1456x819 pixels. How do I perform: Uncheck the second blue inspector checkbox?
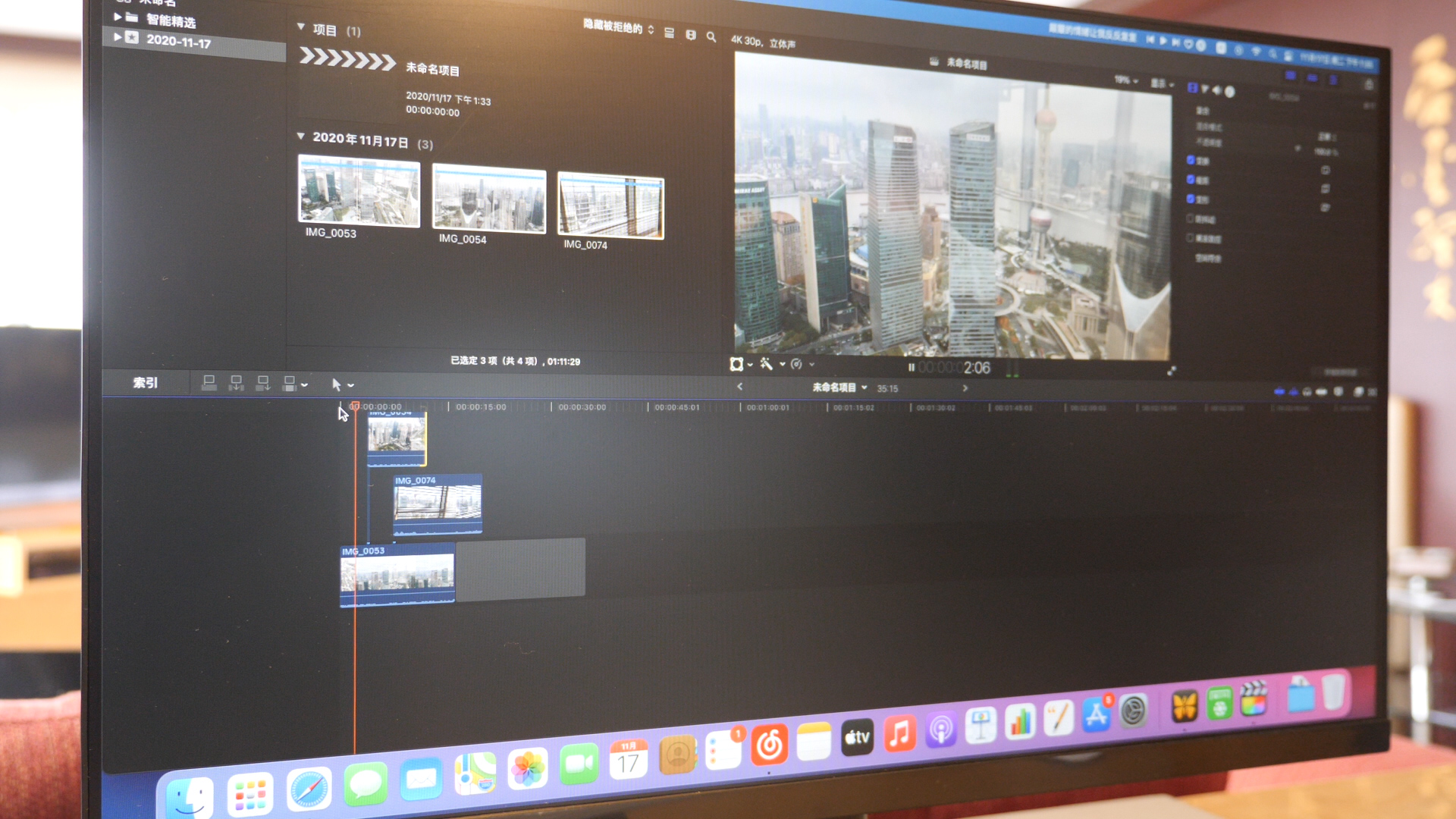[1191, 180]
